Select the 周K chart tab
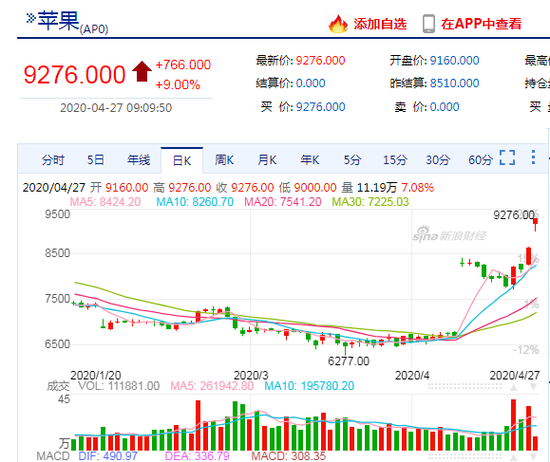The width and height of the screenshot is (550, 462). tap(224, 160)
